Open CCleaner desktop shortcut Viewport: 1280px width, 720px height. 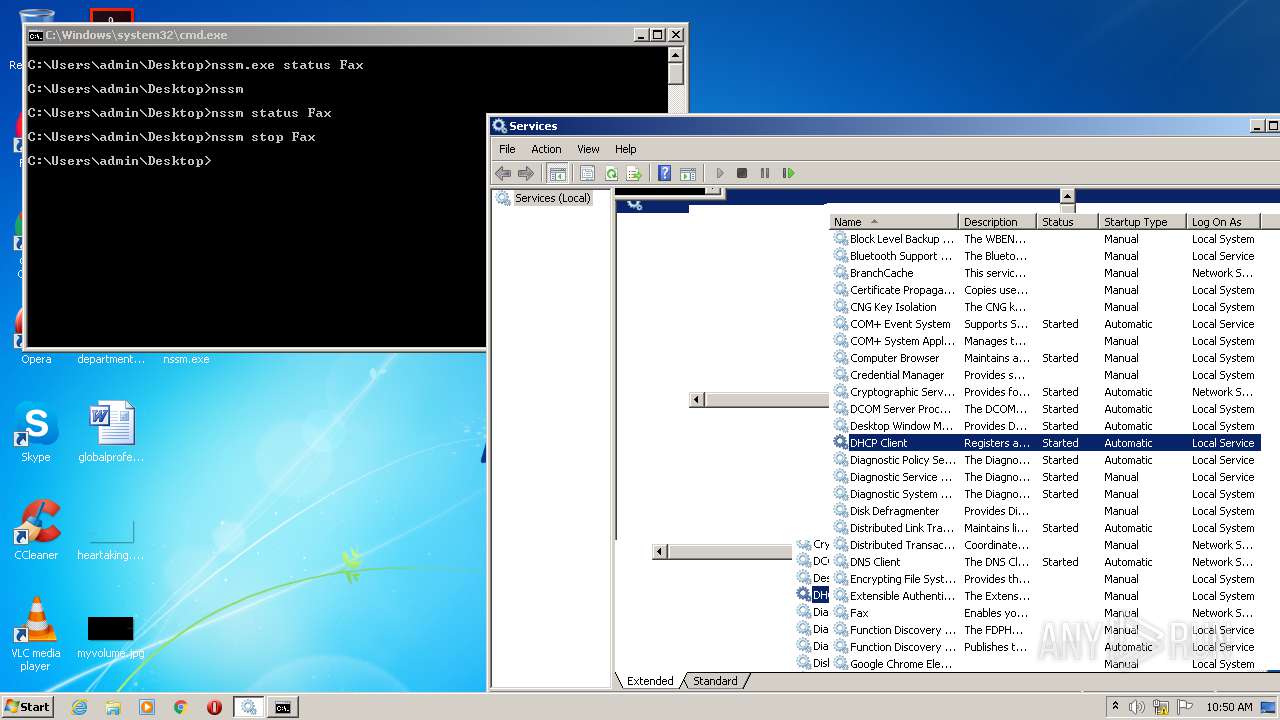tap(36, 531)
